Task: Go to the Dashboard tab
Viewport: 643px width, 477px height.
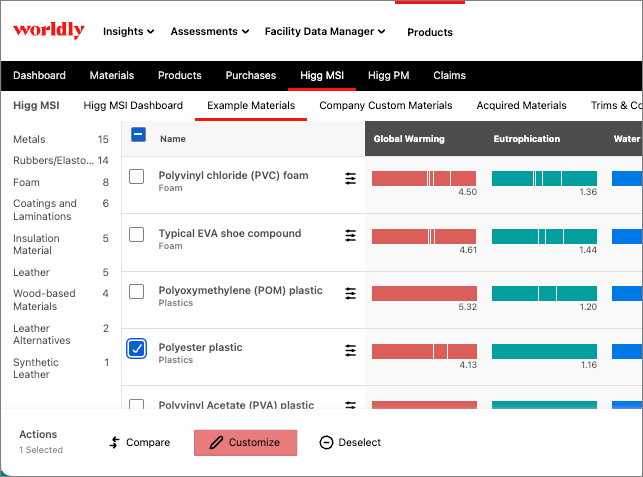Action: click(39, 75)
